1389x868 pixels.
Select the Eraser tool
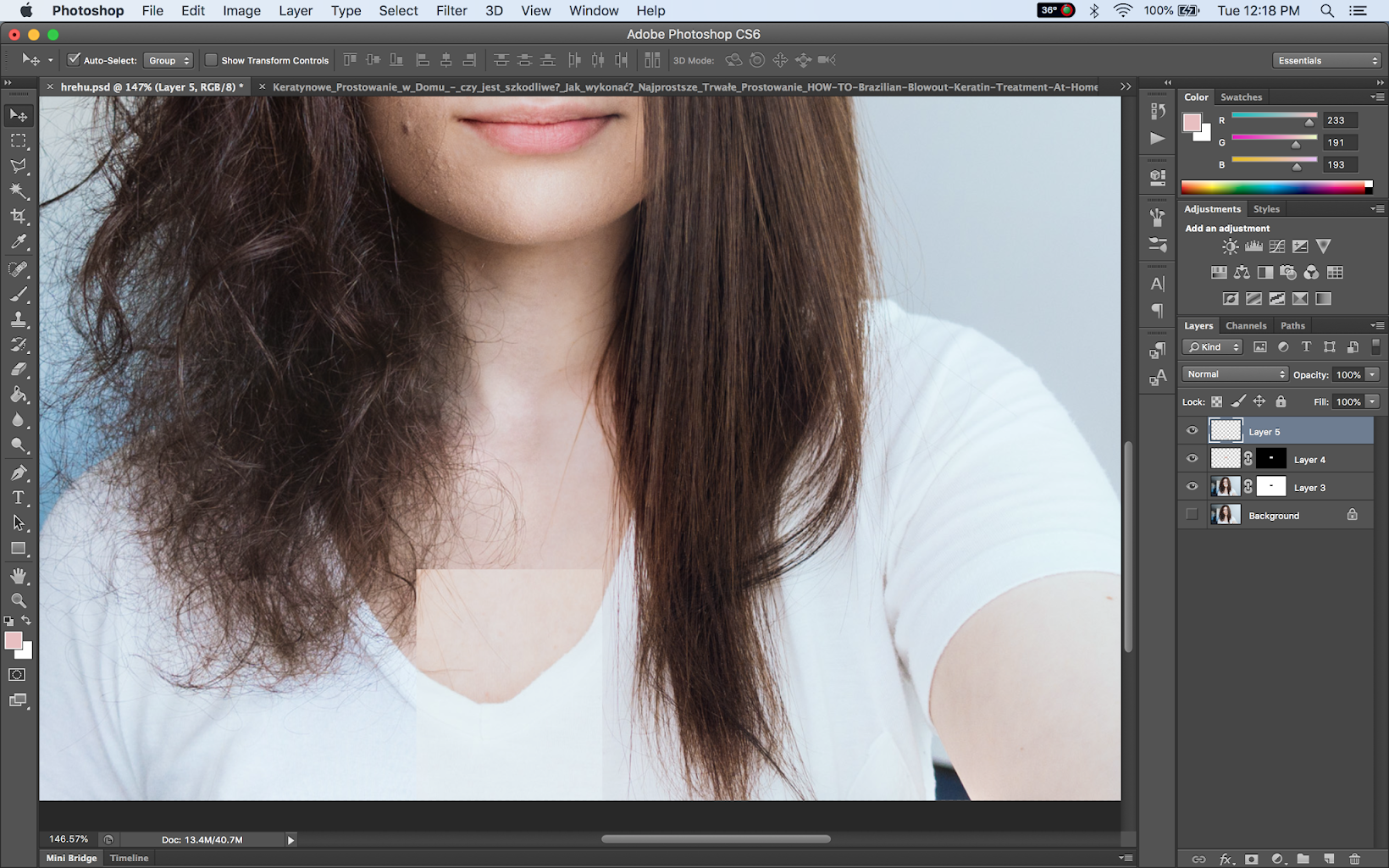[19, 370]
